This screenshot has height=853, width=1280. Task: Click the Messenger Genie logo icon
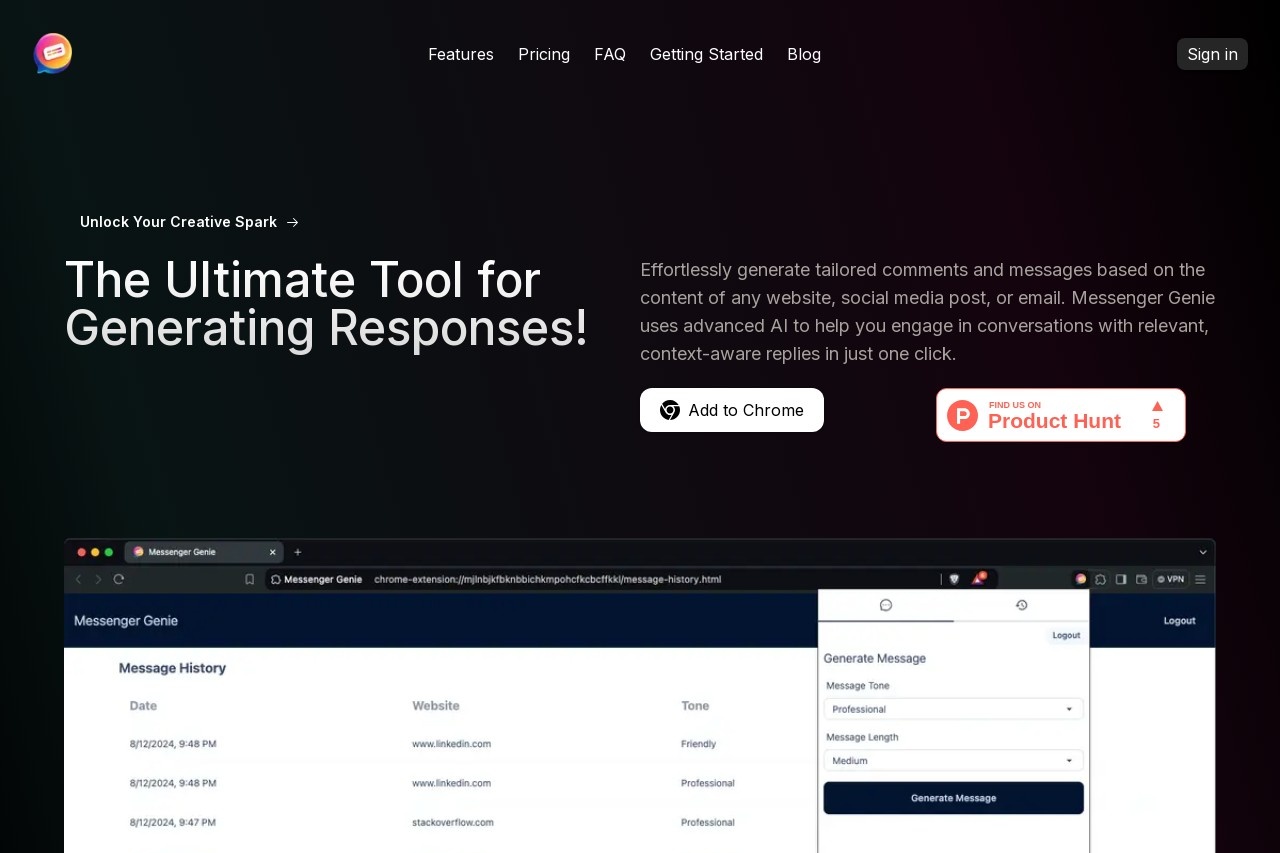click(53, 53)
